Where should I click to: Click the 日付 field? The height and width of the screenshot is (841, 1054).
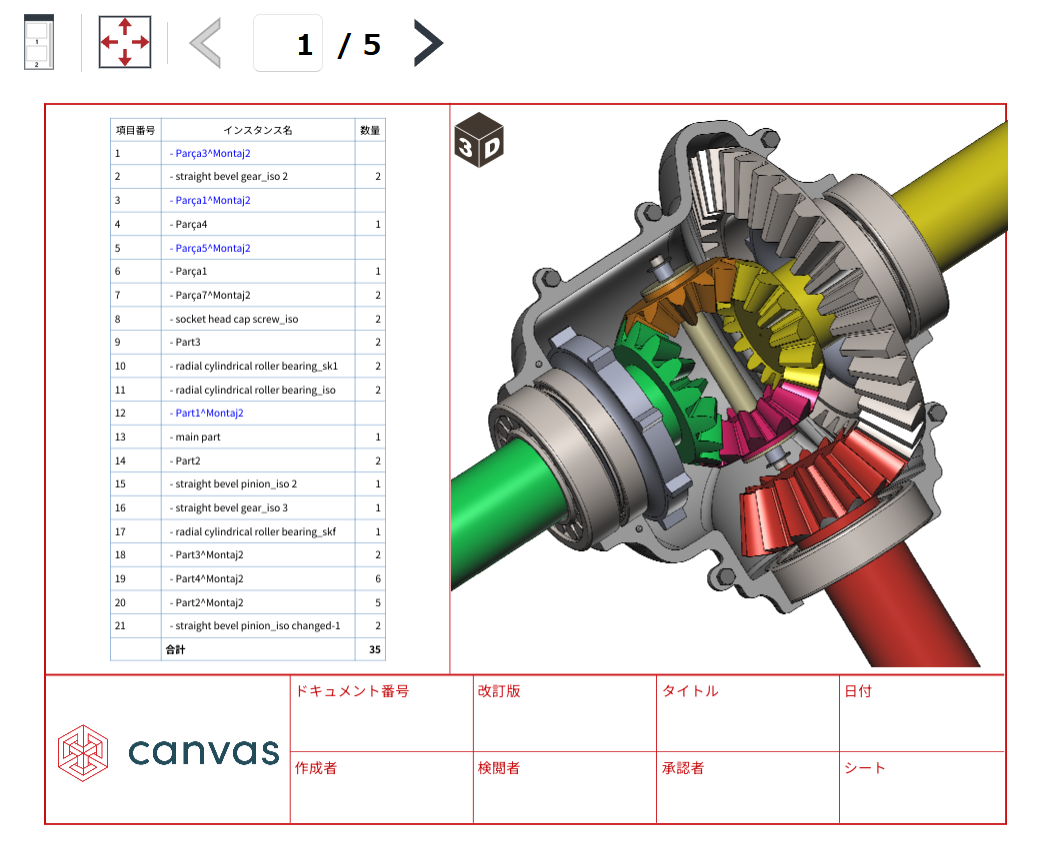click(922, 713)
